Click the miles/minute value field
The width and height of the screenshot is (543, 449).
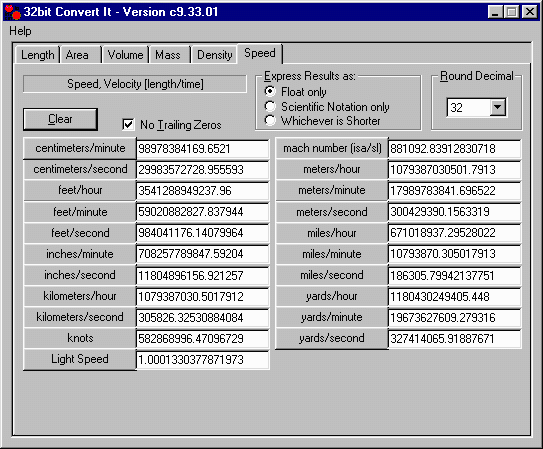tap(455, 254)
